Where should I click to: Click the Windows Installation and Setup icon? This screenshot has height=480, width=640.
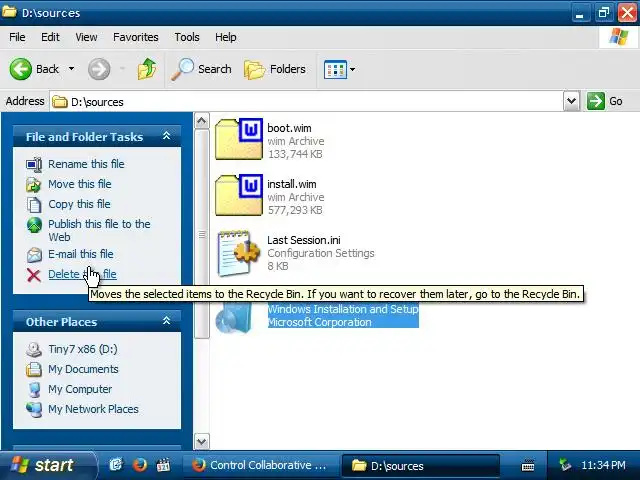click(x=234, y=319)
